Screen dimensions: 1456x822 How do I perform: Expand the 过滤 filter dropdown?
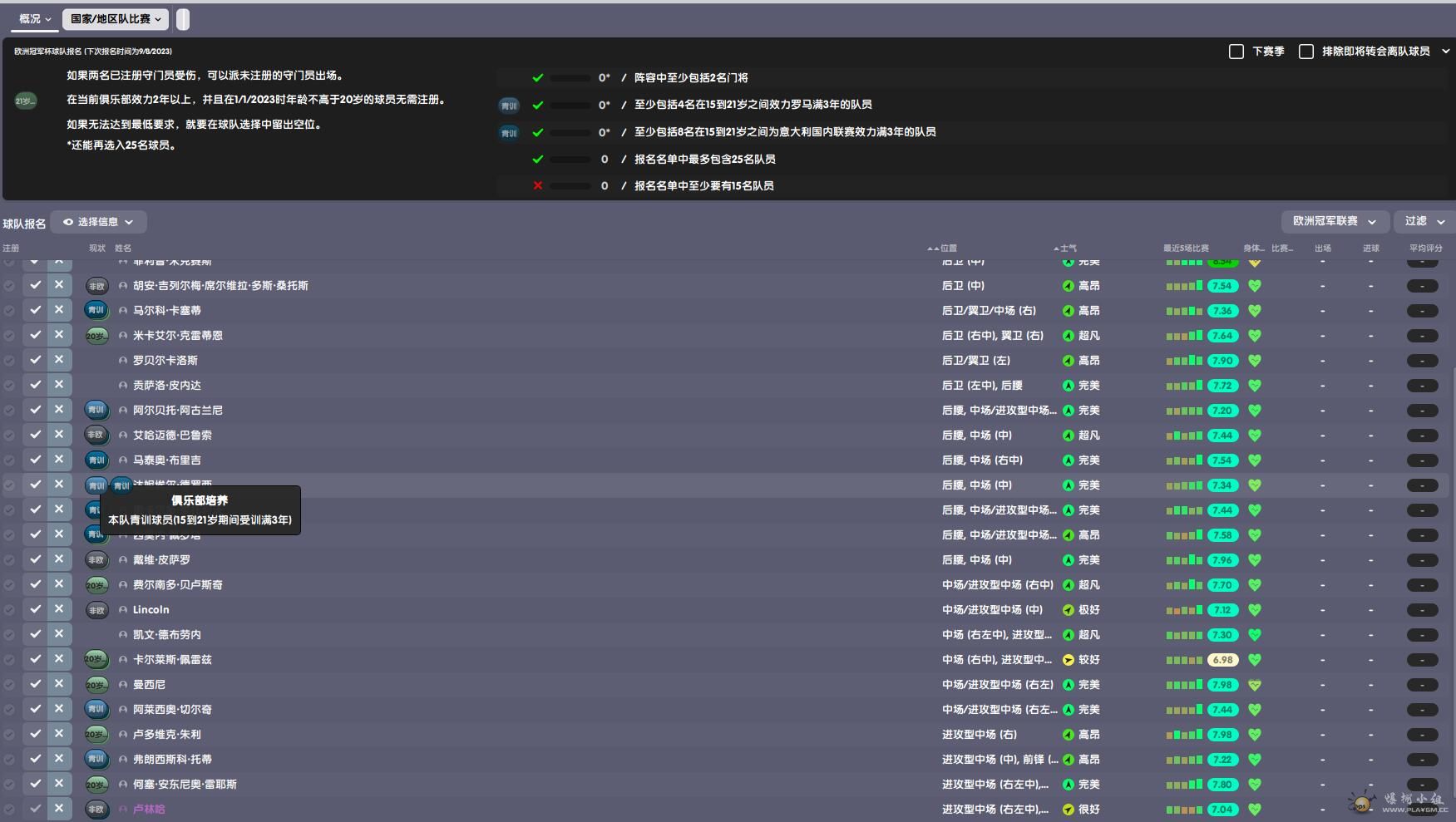point(1424,221)
